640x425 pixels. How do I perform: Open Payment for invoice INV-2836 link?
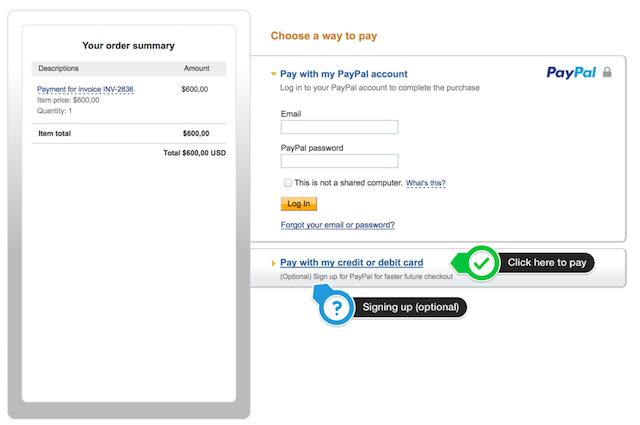coord(85,89)
